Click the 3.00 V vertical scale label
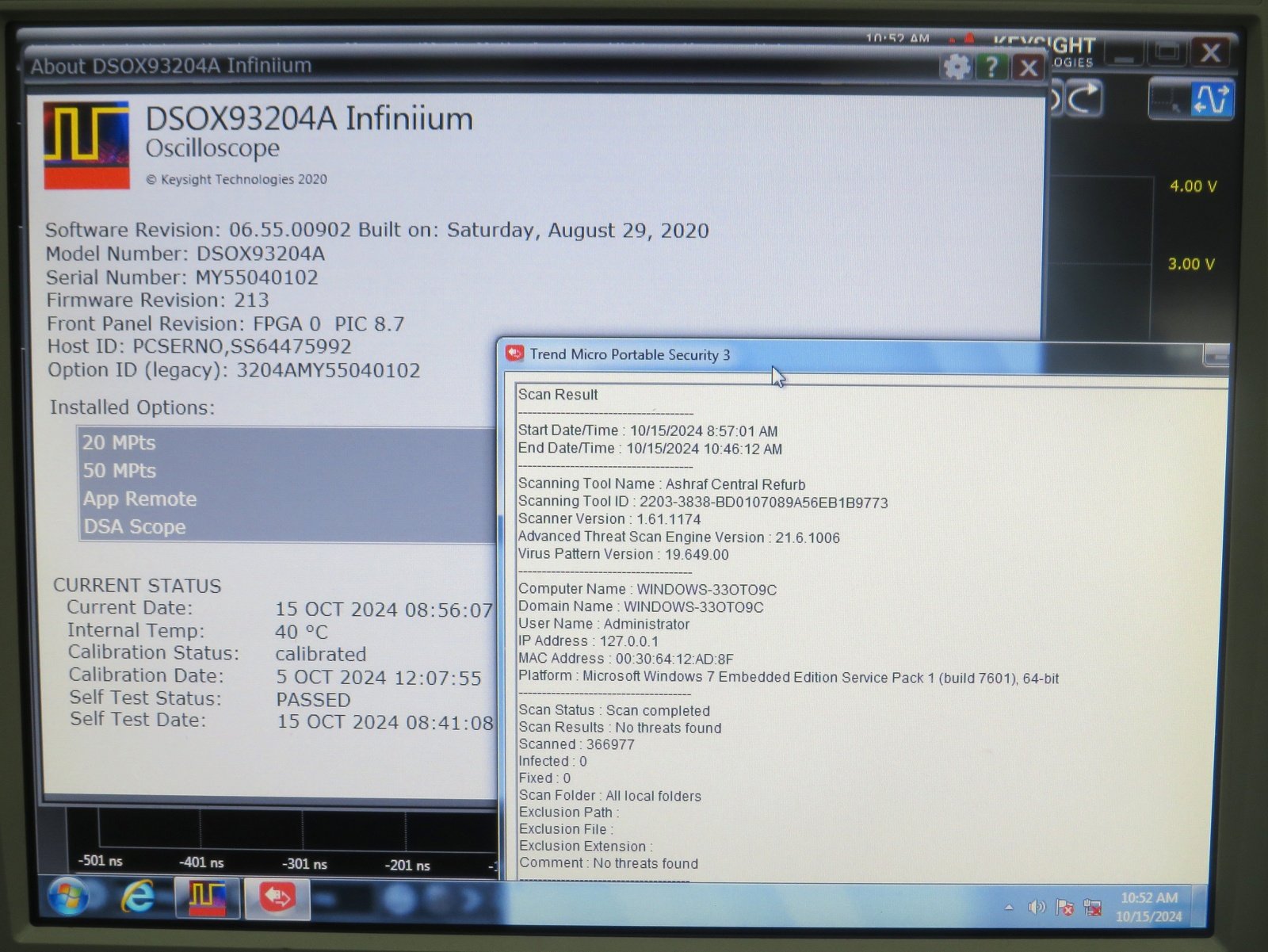 click(1191, 264)
